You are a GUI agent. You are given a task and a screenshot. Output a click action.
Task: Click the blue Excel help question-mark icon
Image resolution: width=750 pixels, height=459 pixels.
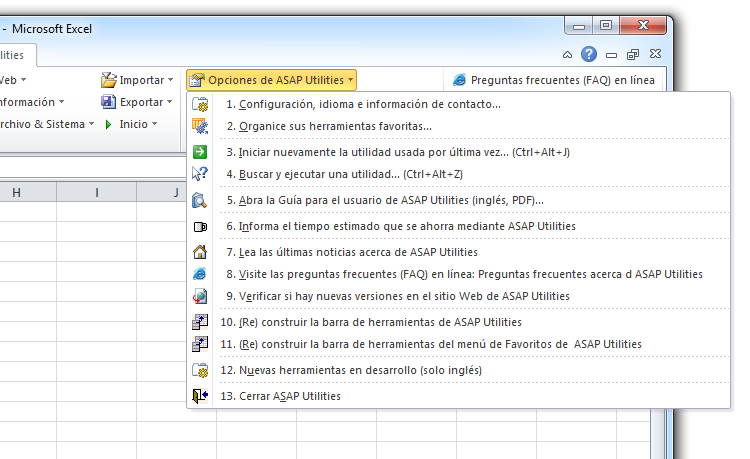coord(589,54)
